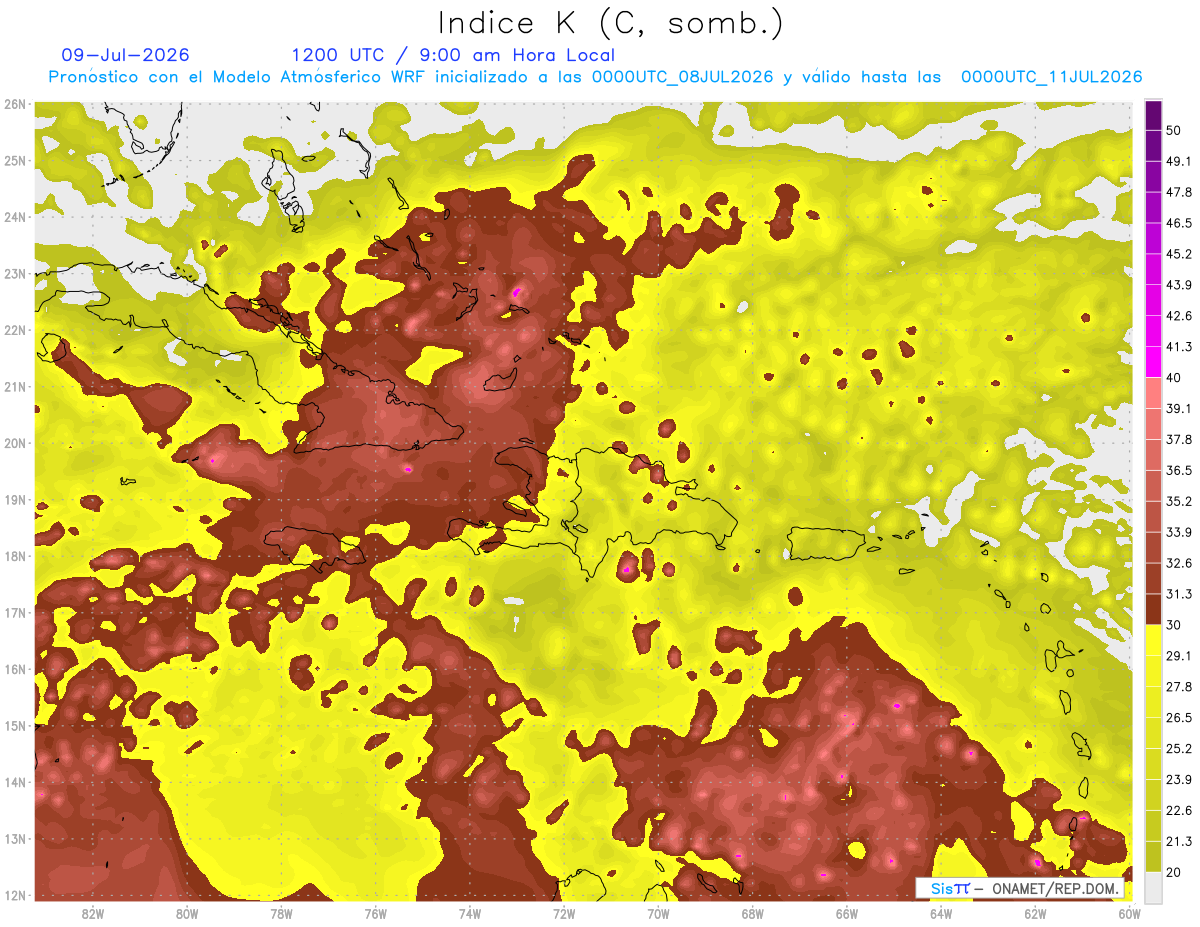Click the latitude axis label '26N'
1200x927 pixels.
point(15,104)
